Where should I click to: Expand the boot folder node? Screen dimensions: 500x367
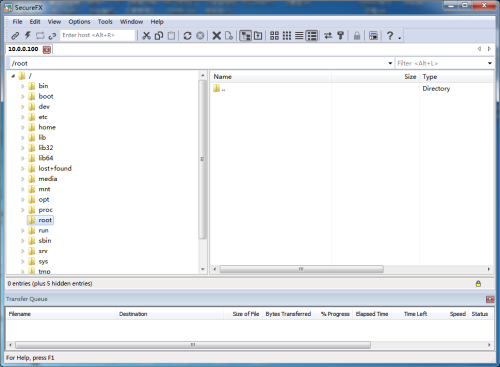tap(23, 97)
